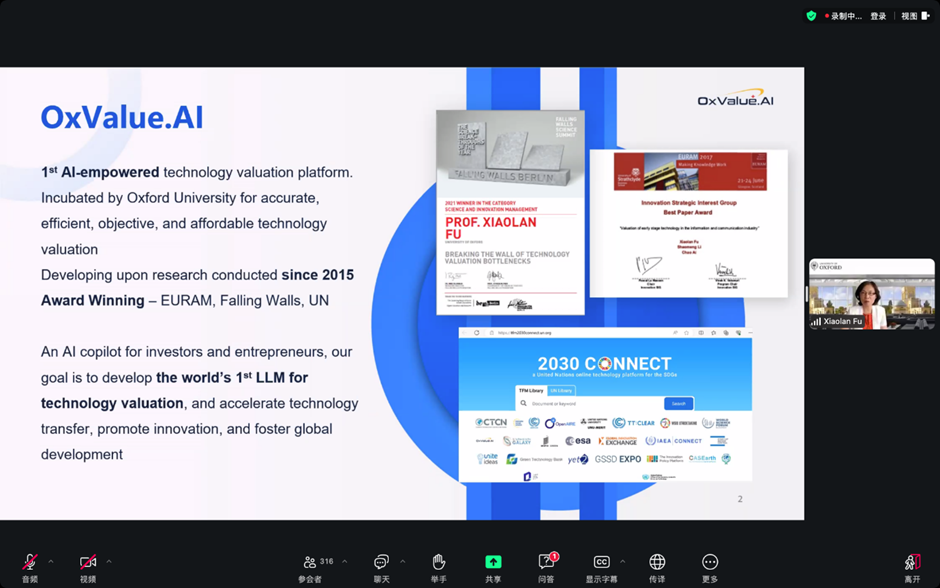The image size is (940, 588).
Task: Open the chat (聊天) panel
Action: tap(381, 567)
